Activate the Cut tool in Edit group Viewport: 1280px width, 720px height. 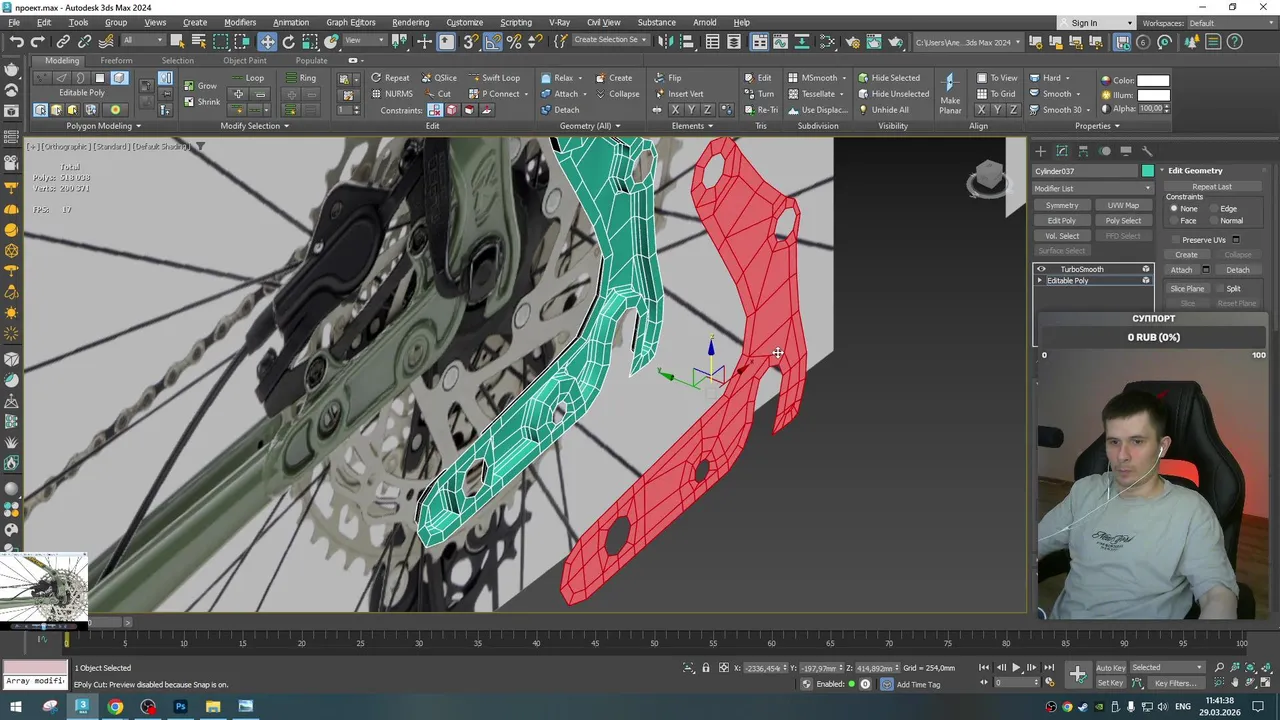pyautogui.click(x=438, y=94)
